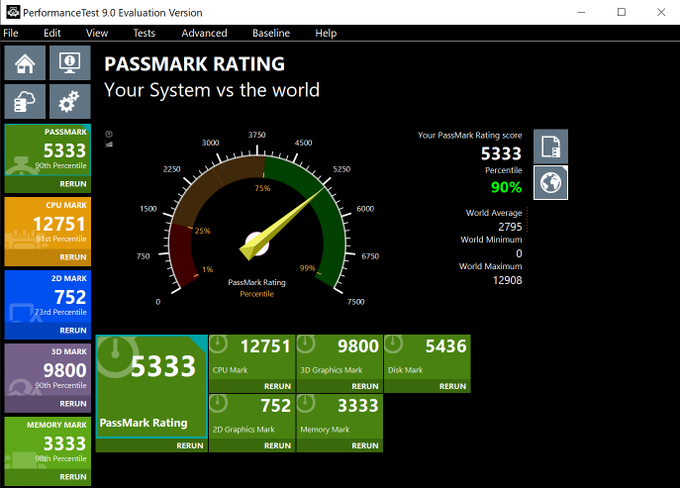Rerun under 3D Graphics Mark tile
Screen dimensions: 680x488
[365, 386]
